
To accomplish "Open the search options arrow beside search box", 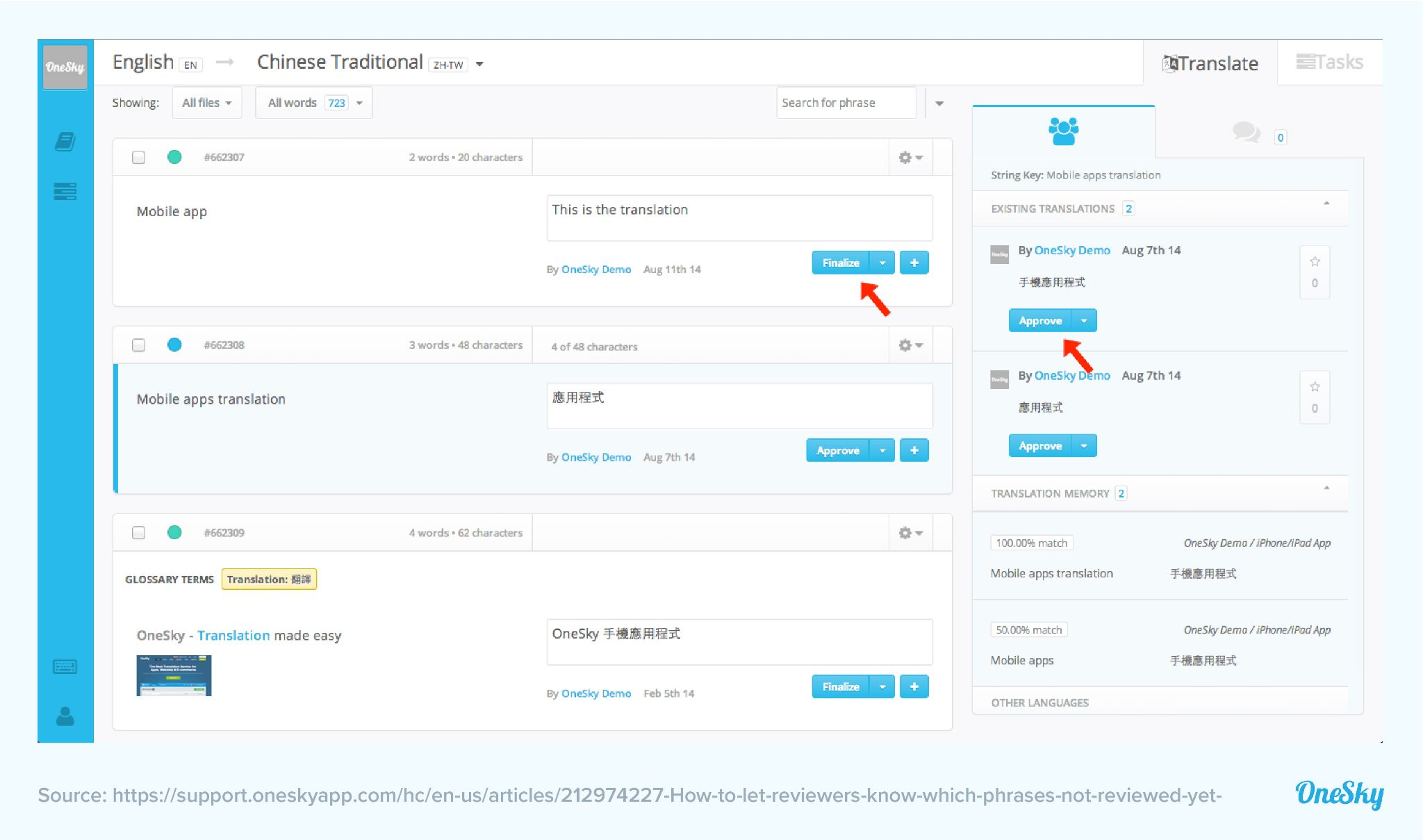I will pyautogui.click(x=939, y=104).
